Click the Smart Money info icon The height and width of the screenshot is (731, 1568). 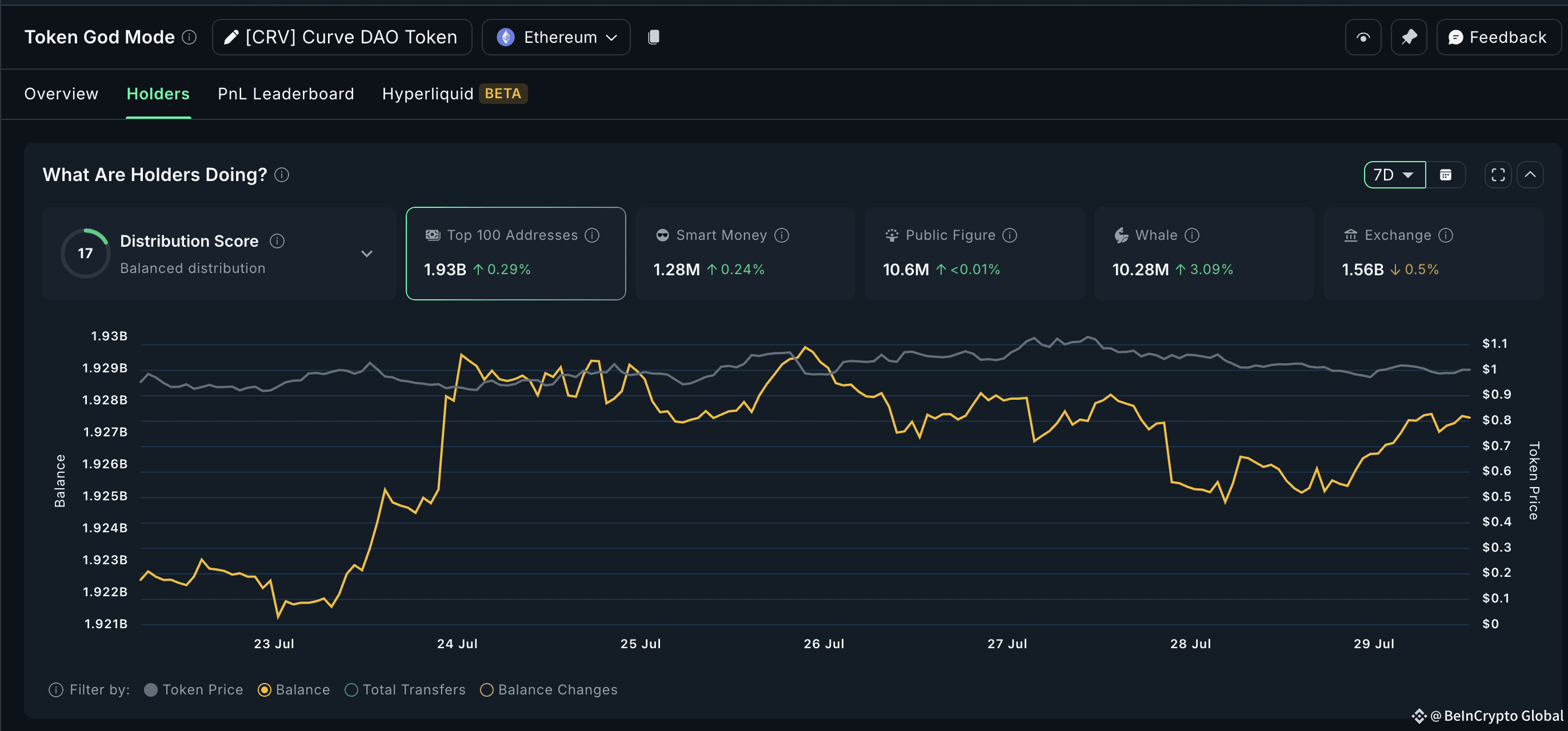coord(782,235)
